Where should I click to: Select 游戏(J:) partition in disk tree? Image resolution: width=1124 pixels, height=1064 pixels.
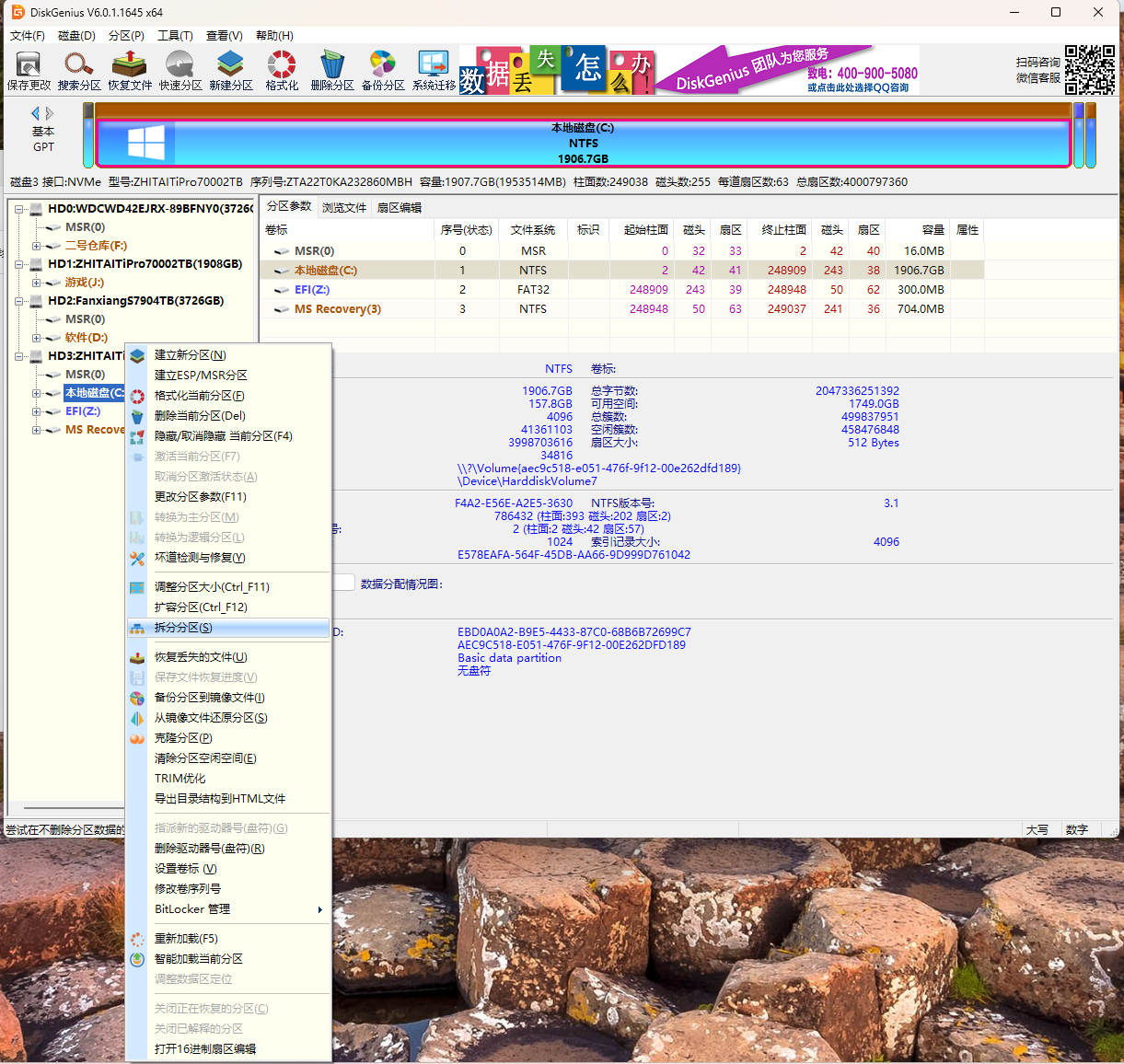coord(85,283)
